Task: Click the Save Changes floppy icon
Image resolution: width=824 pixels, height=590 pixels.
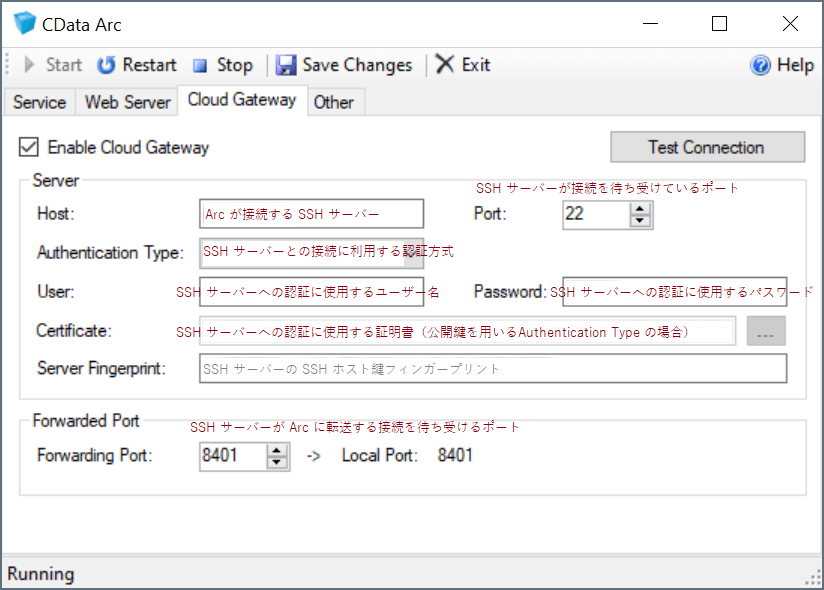Action: [286, 65]
